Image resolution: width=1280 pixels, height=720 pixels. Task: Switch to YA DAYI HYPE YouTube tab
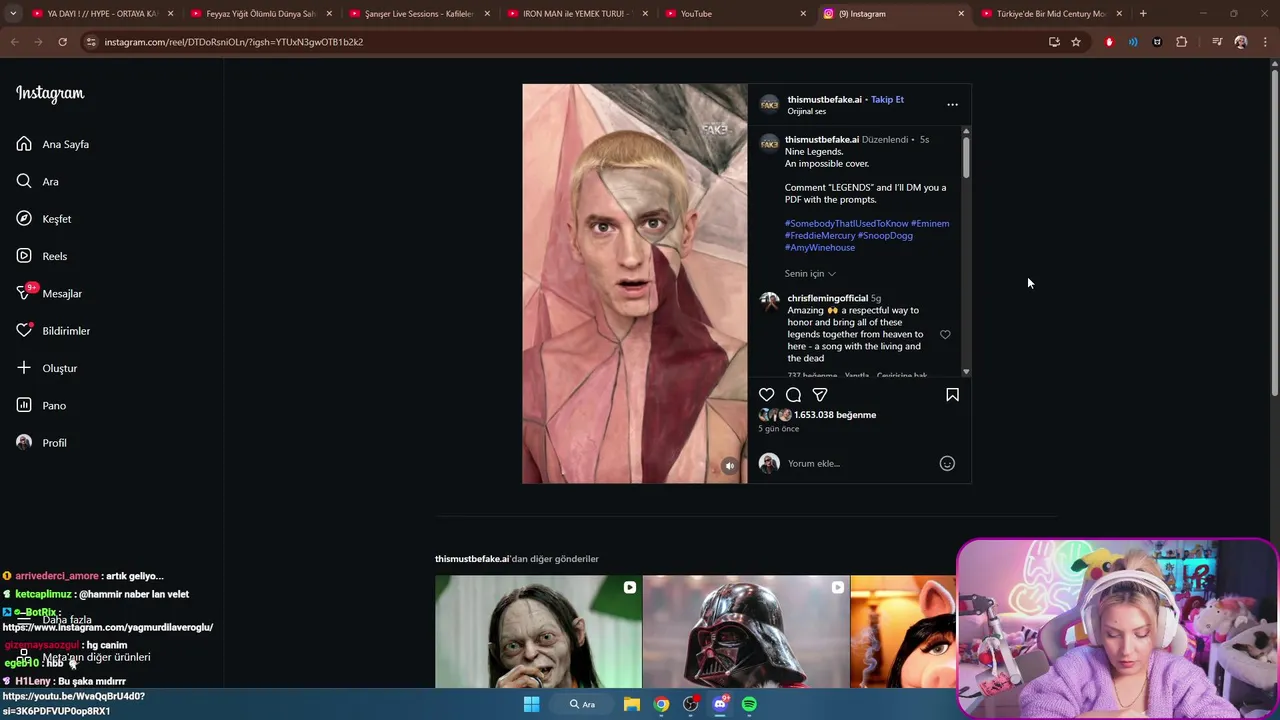click(102, 14)
